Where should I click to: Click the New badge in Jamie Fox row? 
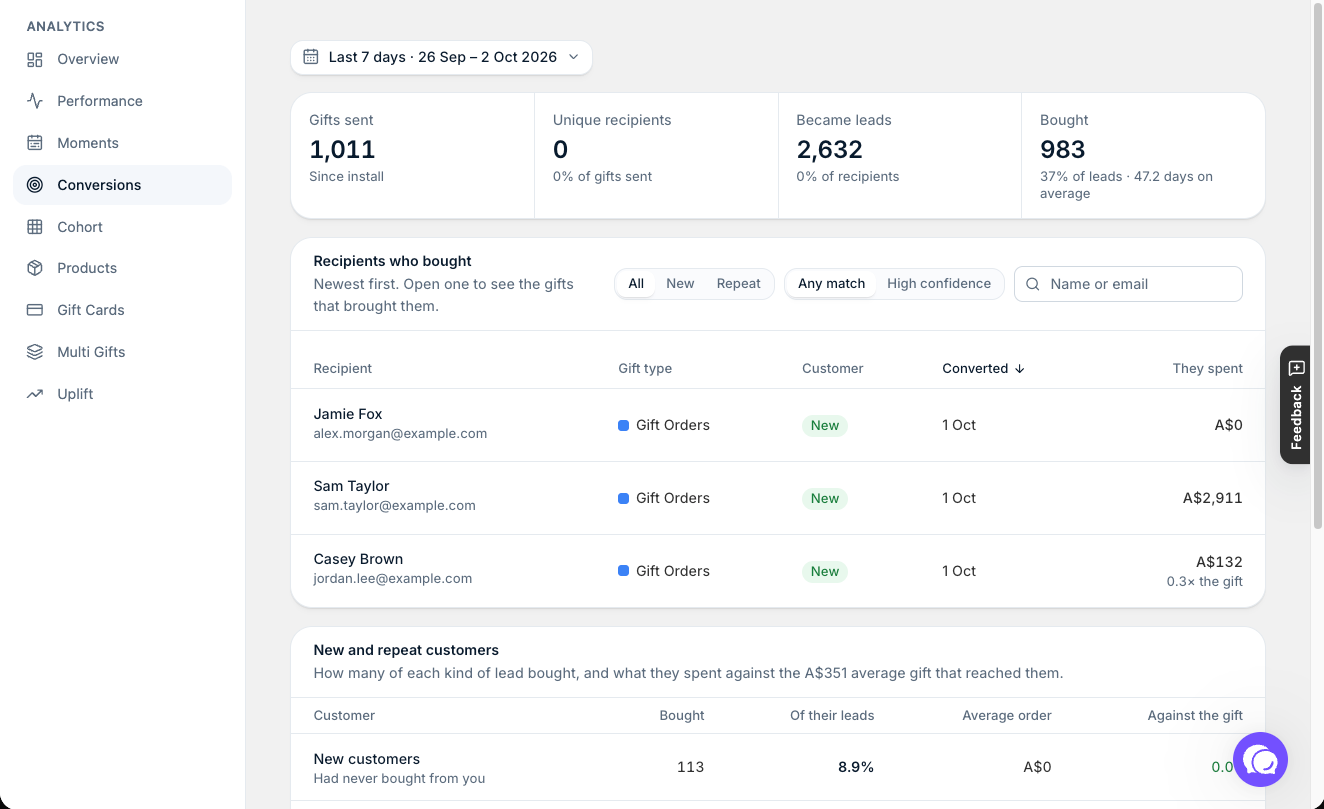825,425
